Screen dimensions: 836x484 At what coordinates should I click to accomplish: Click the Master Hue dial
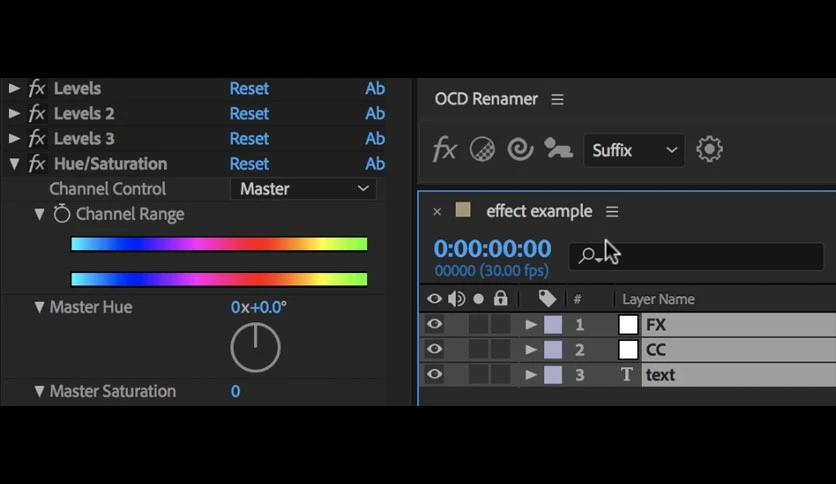pyautogui.click(x=255, y=348)
